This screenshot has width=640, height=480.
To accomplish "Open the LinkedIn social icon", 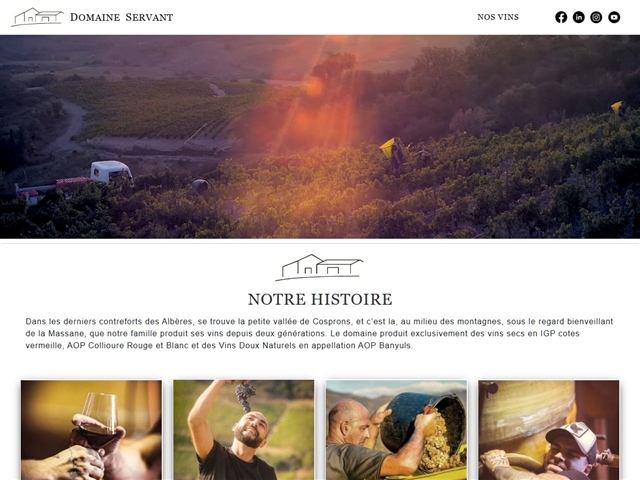I will (578, 17).
